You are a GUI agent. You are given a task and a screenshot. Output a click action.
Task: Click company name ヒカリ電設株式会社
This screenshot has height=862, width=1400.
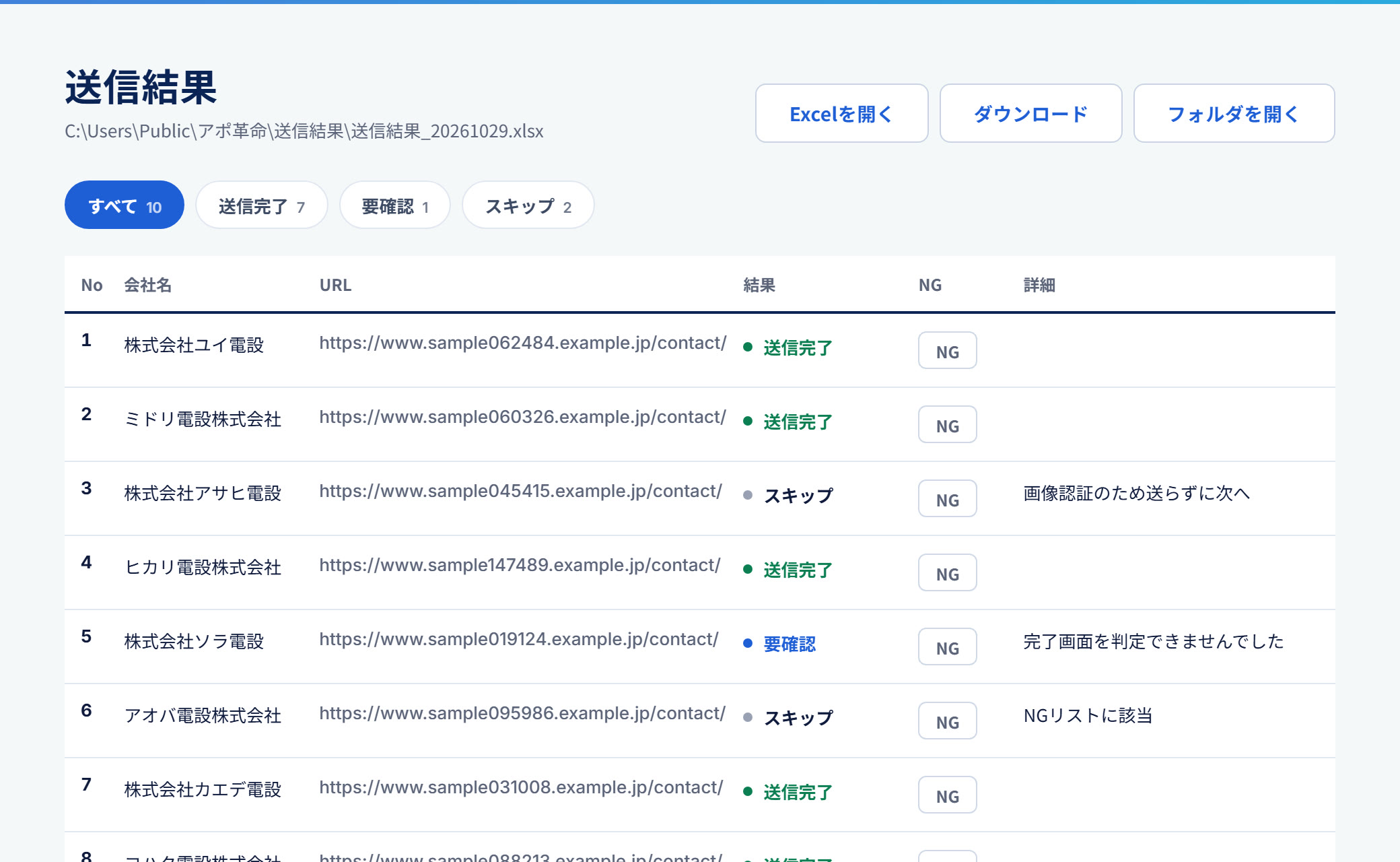pos(203,568)
